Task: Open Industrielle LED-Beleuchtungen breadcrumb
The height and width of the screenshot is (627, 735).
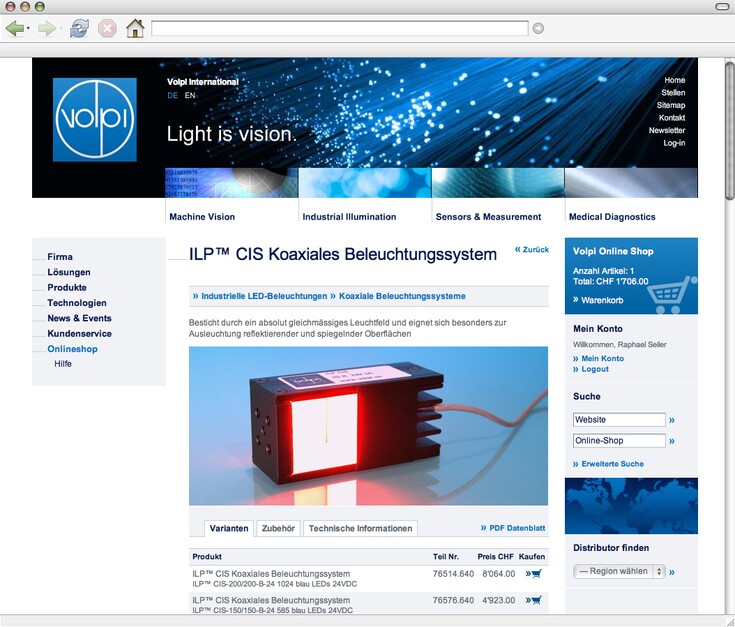Action: pos(264,296)
